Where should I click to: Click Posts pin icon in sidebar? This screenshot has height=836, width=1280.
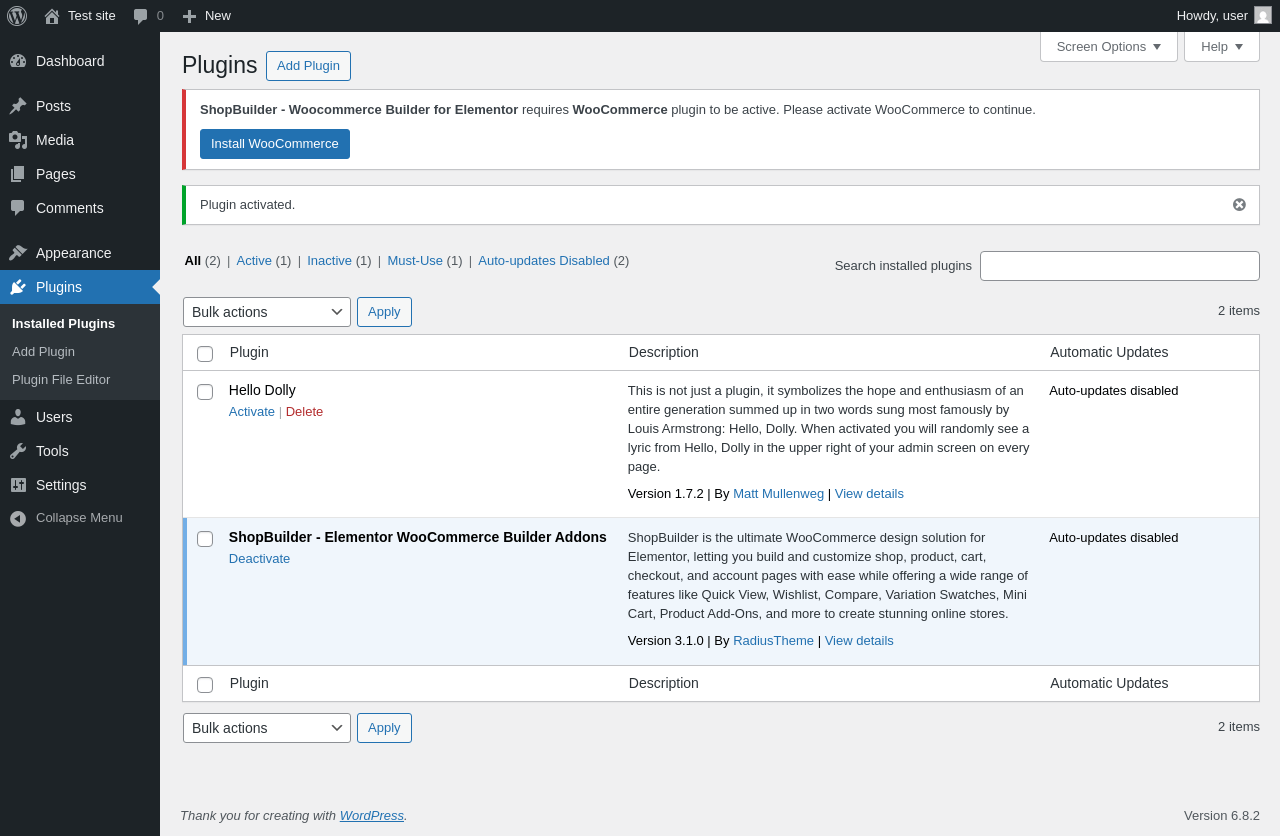pyautogui.click(x=18, y=106)
